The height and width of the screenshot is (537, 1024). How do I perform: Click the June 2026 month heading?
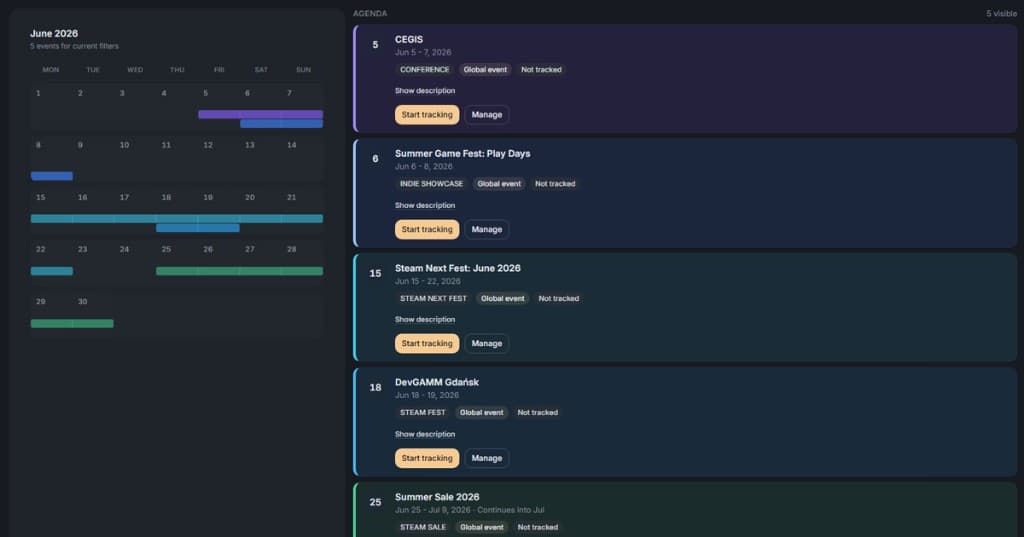pos(54,33)
